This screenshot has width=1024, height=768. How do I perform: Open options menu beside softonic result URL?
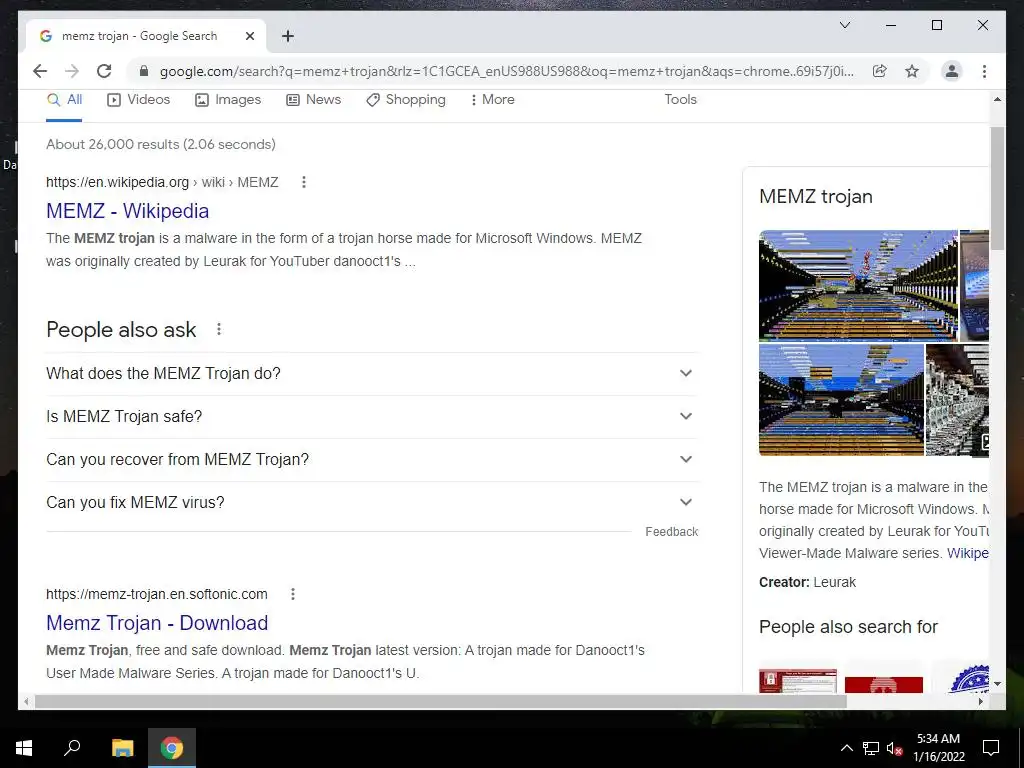(293, 594)
